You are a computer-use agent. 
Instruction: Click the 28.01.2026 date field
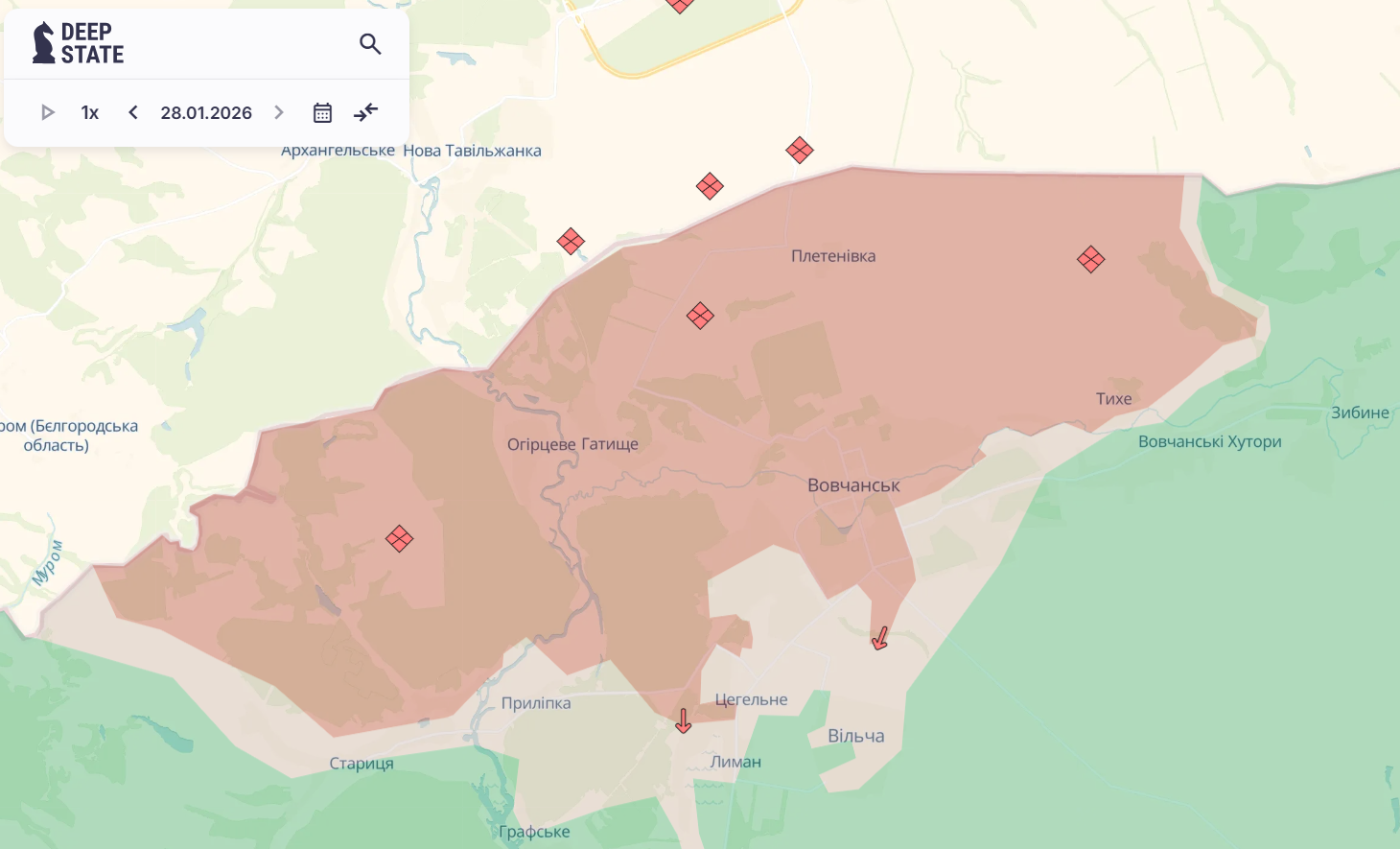tap(206, 113)
